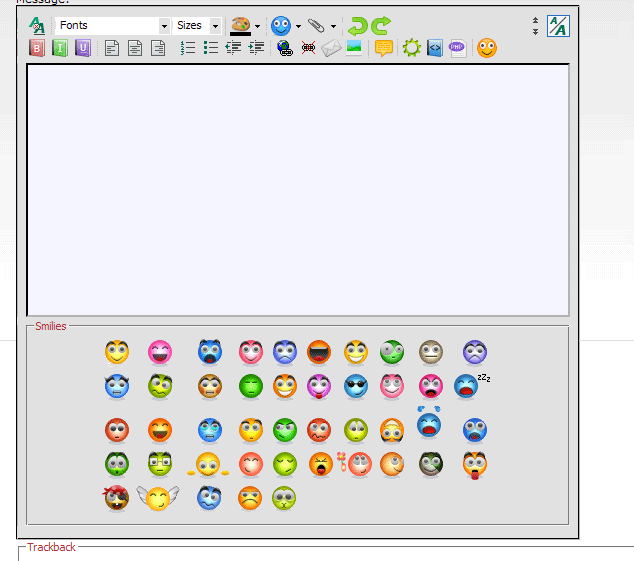Insert the olive sick smilie with x mouth

coord(284,498)
